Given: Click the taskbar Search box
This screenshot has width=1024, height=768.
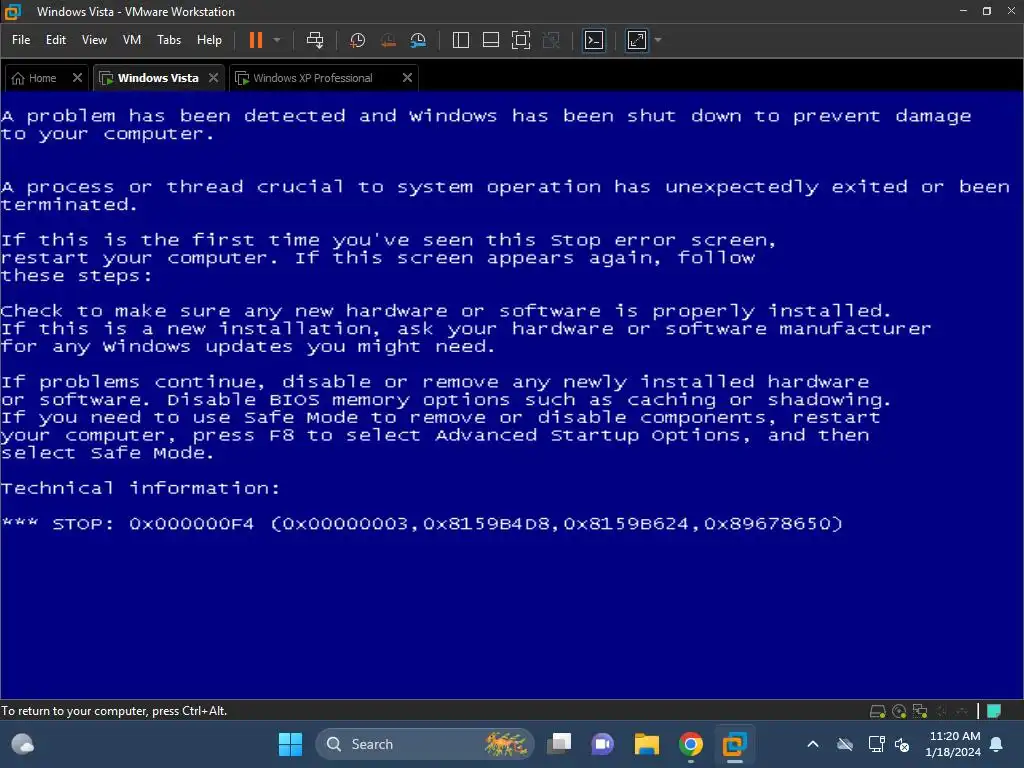Looking at the screenshot, I should (x=424, y=744).
